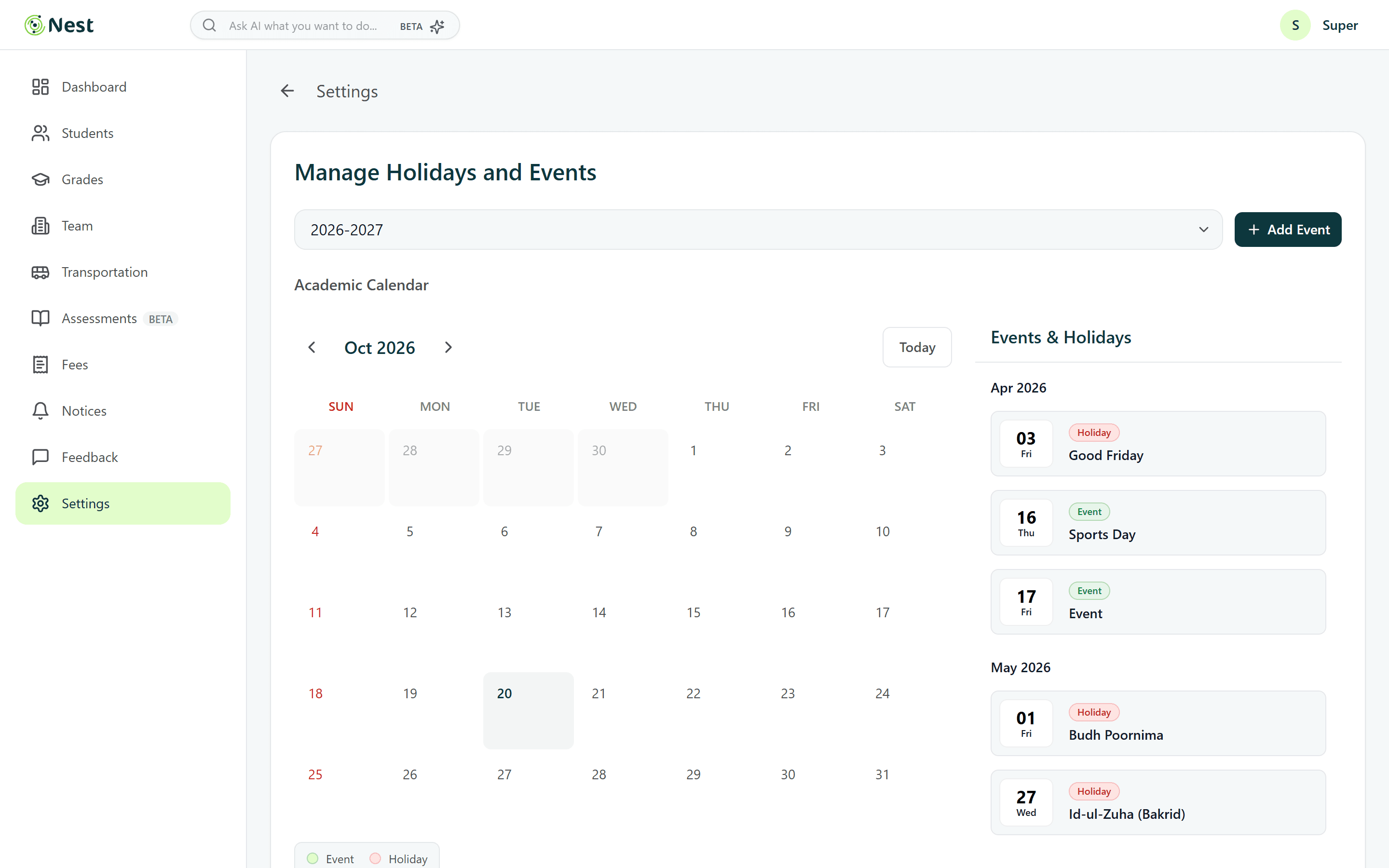Click the Fees receipt icon
The height and width of the screenshot is (868, 1389).
[40, 365]
